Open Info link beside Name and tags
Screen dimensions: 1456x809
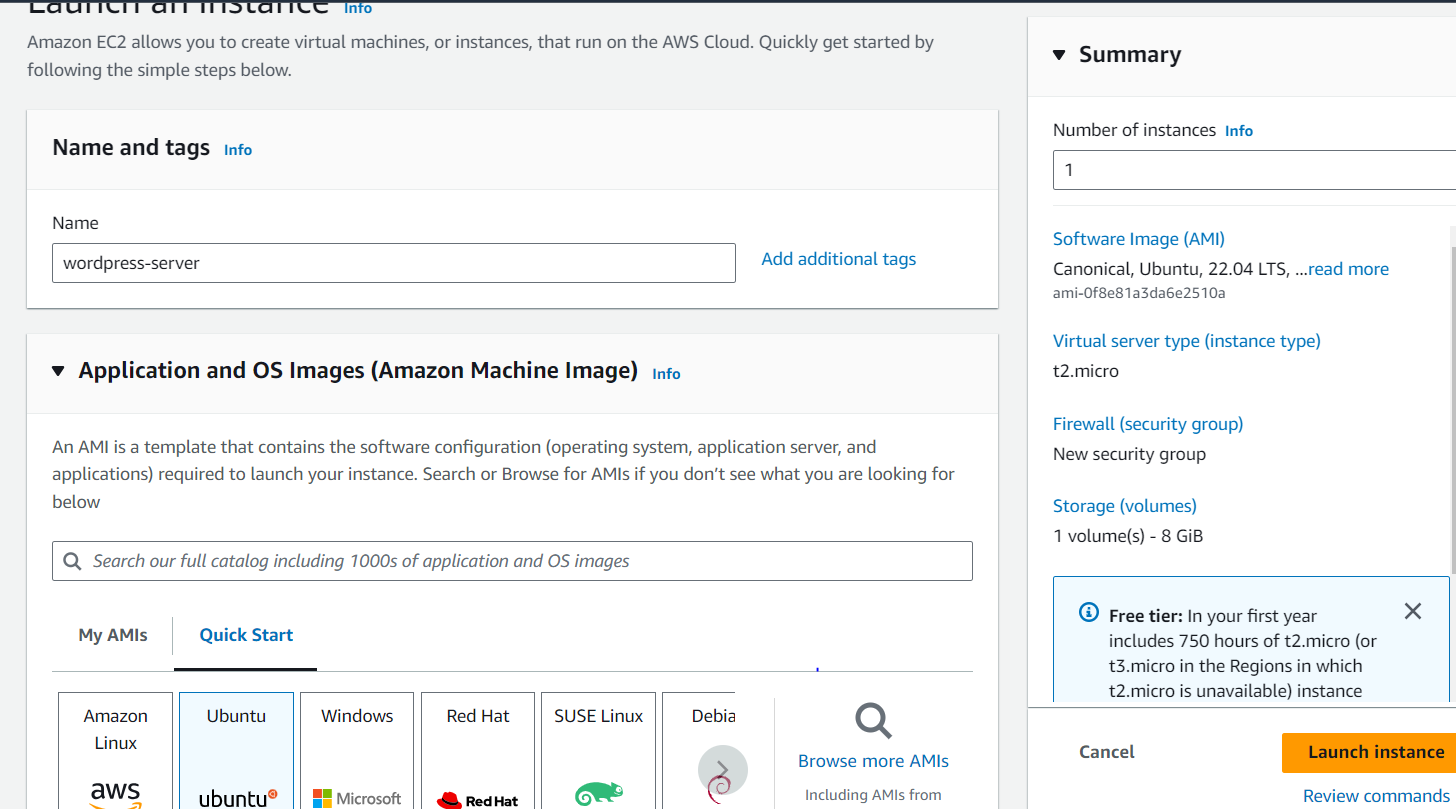click(x=238, y=150)
